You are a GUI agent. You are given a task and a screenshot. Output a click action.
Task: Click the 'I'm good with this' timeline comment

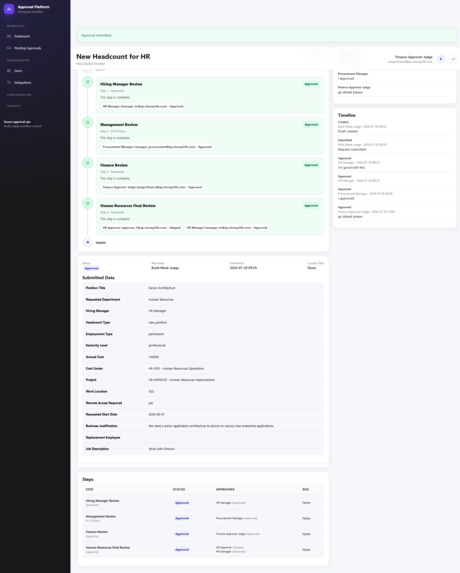351,167
